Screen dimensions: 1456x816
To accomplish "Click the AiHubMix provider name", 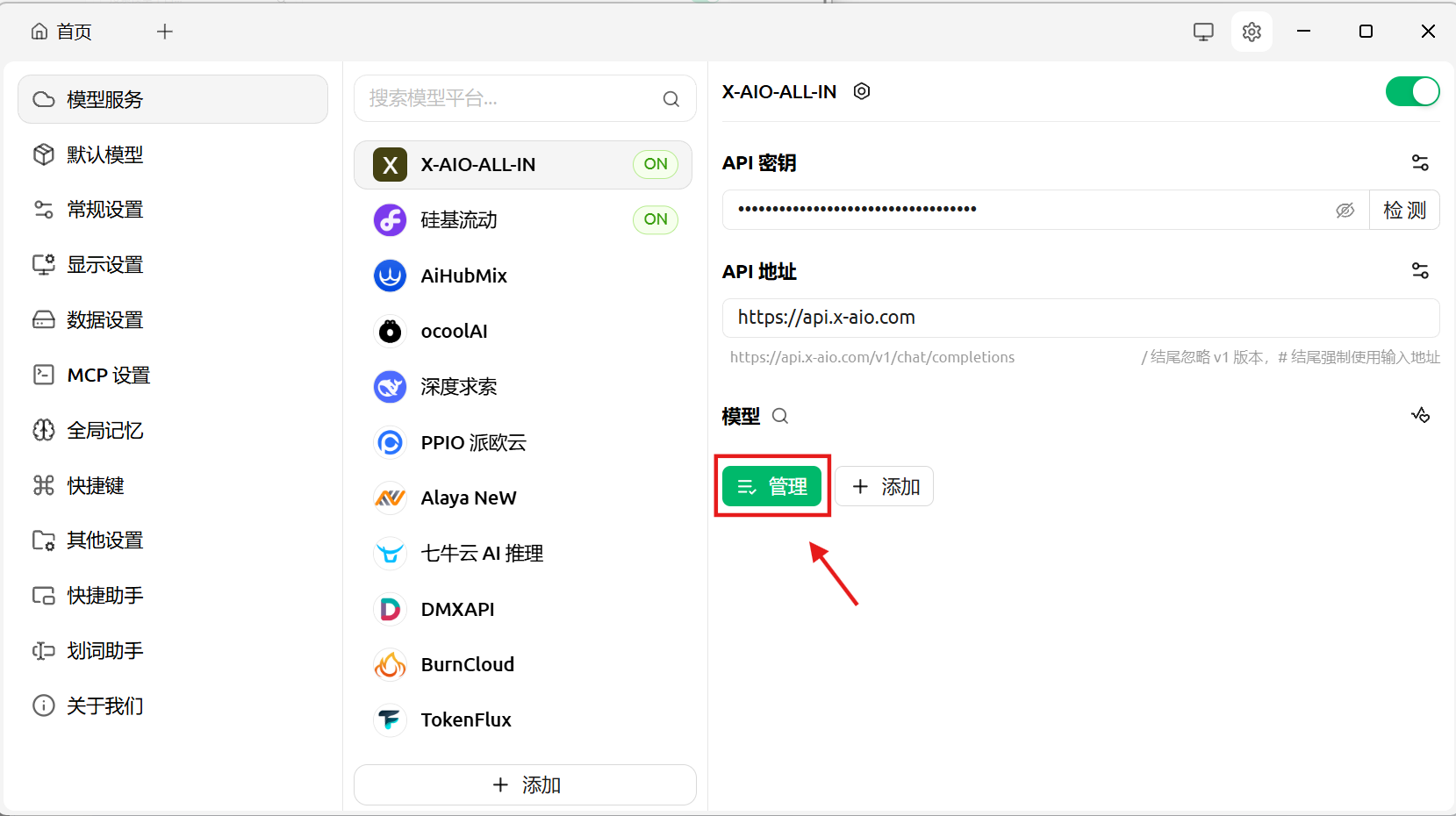I will [464, 276].
